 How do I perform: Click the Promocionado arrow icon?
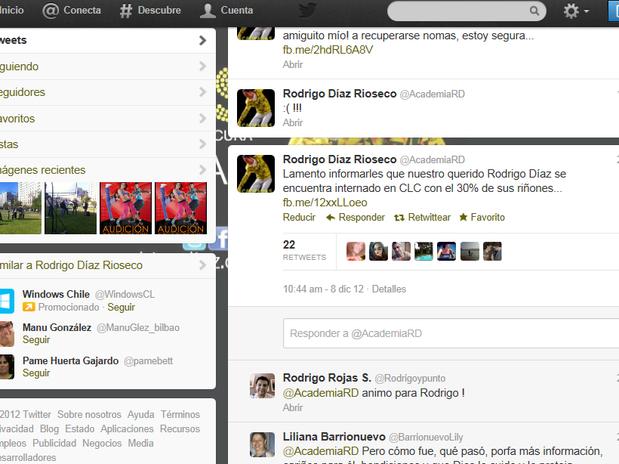[x=29, y=307]
